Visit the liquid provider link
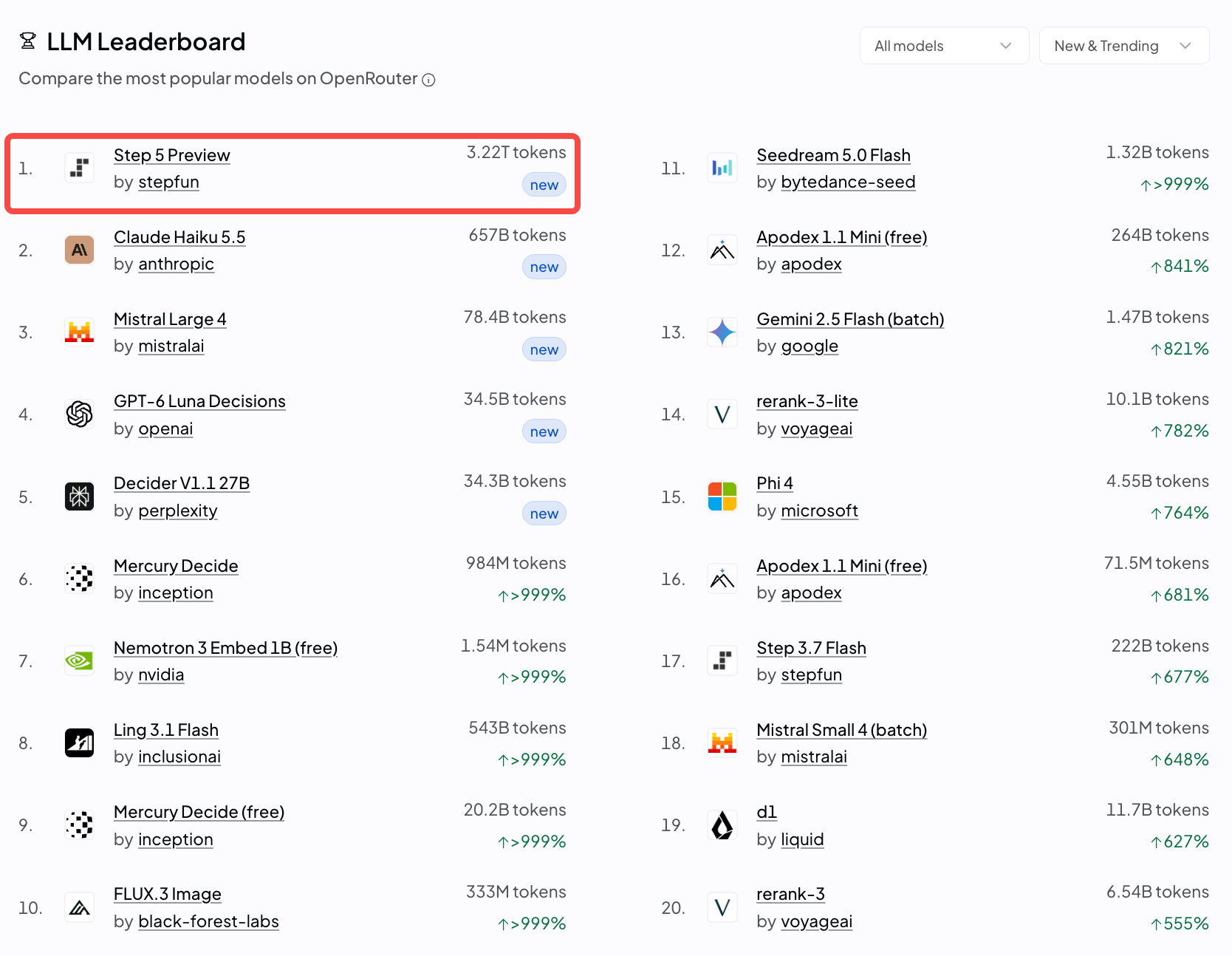This screenshot has width=1232, height=956. tap(802, 840)
